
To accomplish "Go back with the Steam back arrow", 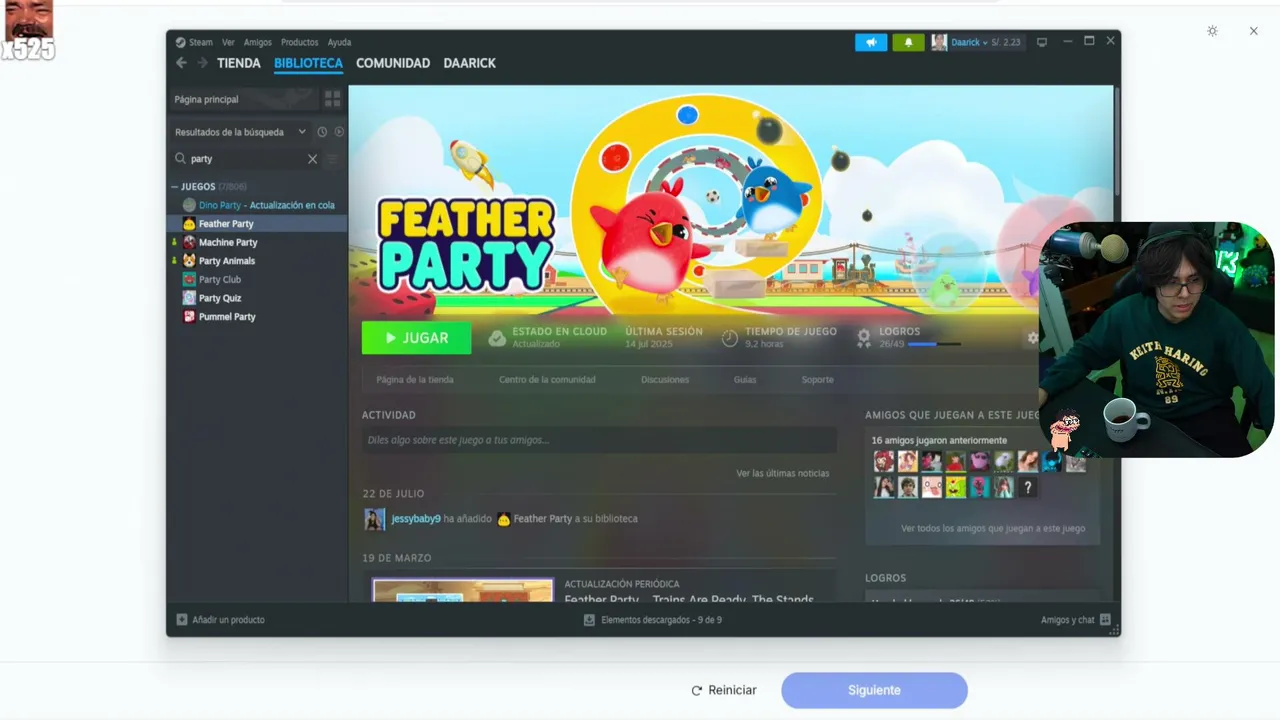I will tap(181, 63).
